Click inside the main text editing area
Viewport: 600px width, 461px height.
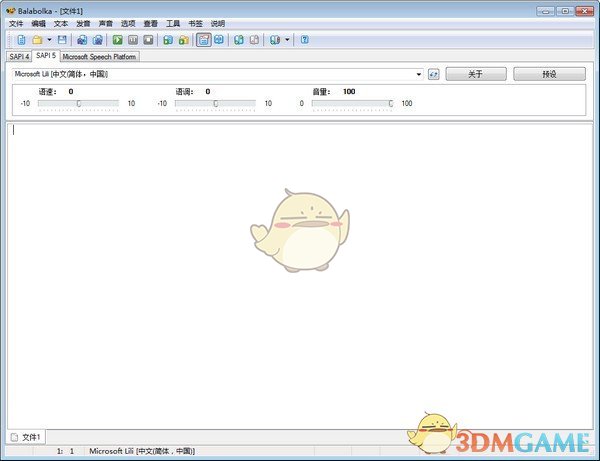click(300, 275)
